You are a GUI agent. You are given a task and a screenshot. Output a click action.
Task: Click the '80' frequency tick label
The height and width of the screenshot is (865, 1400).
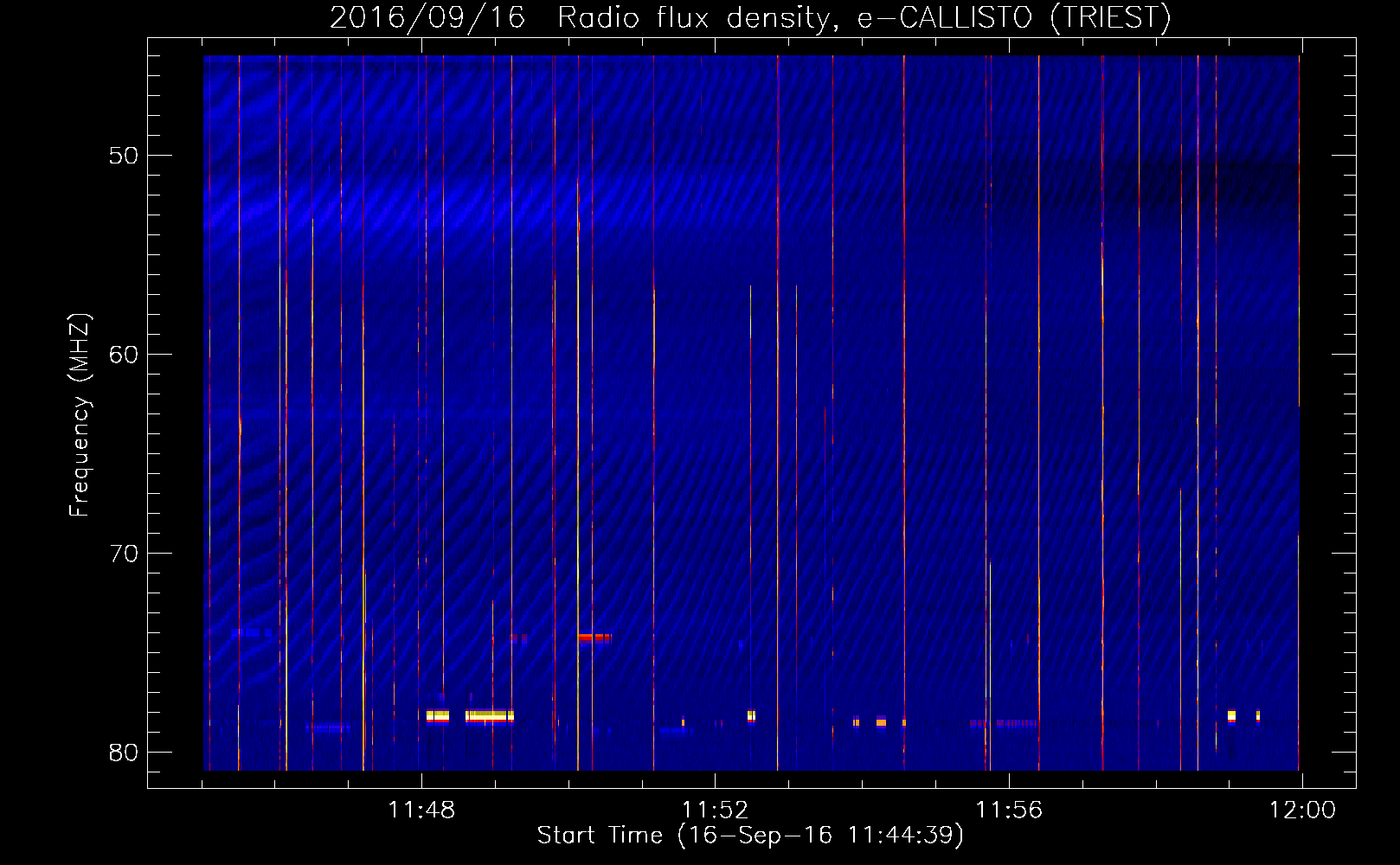pos(124,753)
